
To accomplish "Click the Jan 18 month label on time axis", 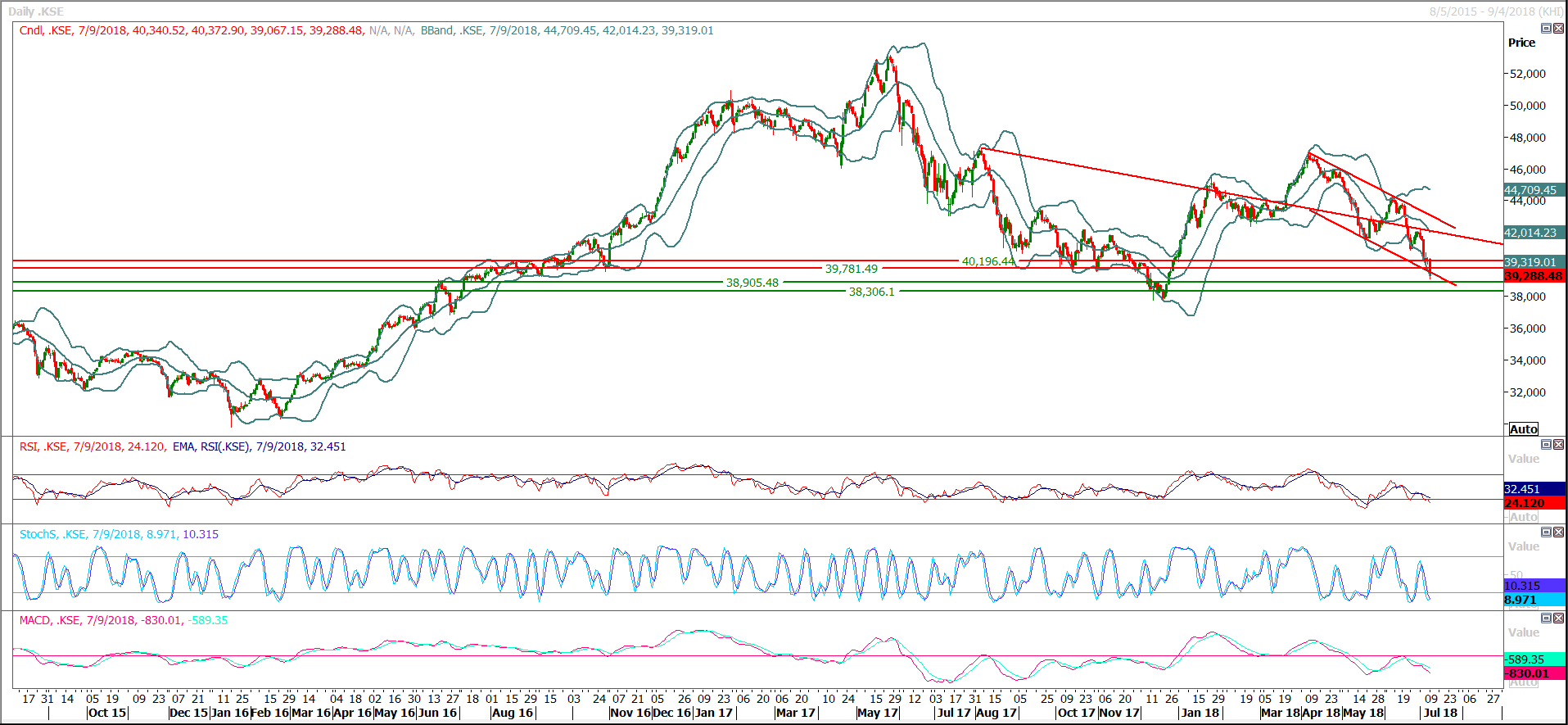I will tap(1201, 713).
